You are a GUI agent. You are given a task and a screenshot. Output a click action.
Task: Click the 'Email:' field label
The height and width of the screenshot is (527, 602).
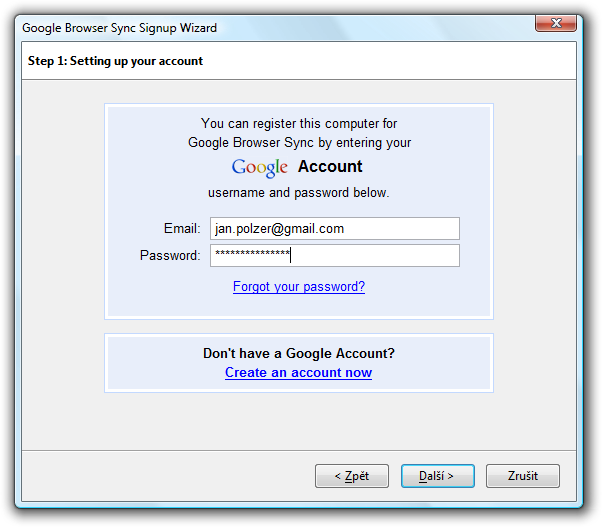coord(182,228)
